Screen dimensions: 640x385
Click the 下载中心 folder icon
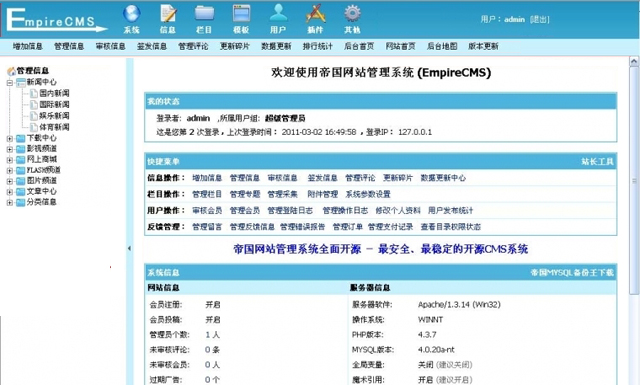pyautogui.click(x=21, y=138)
